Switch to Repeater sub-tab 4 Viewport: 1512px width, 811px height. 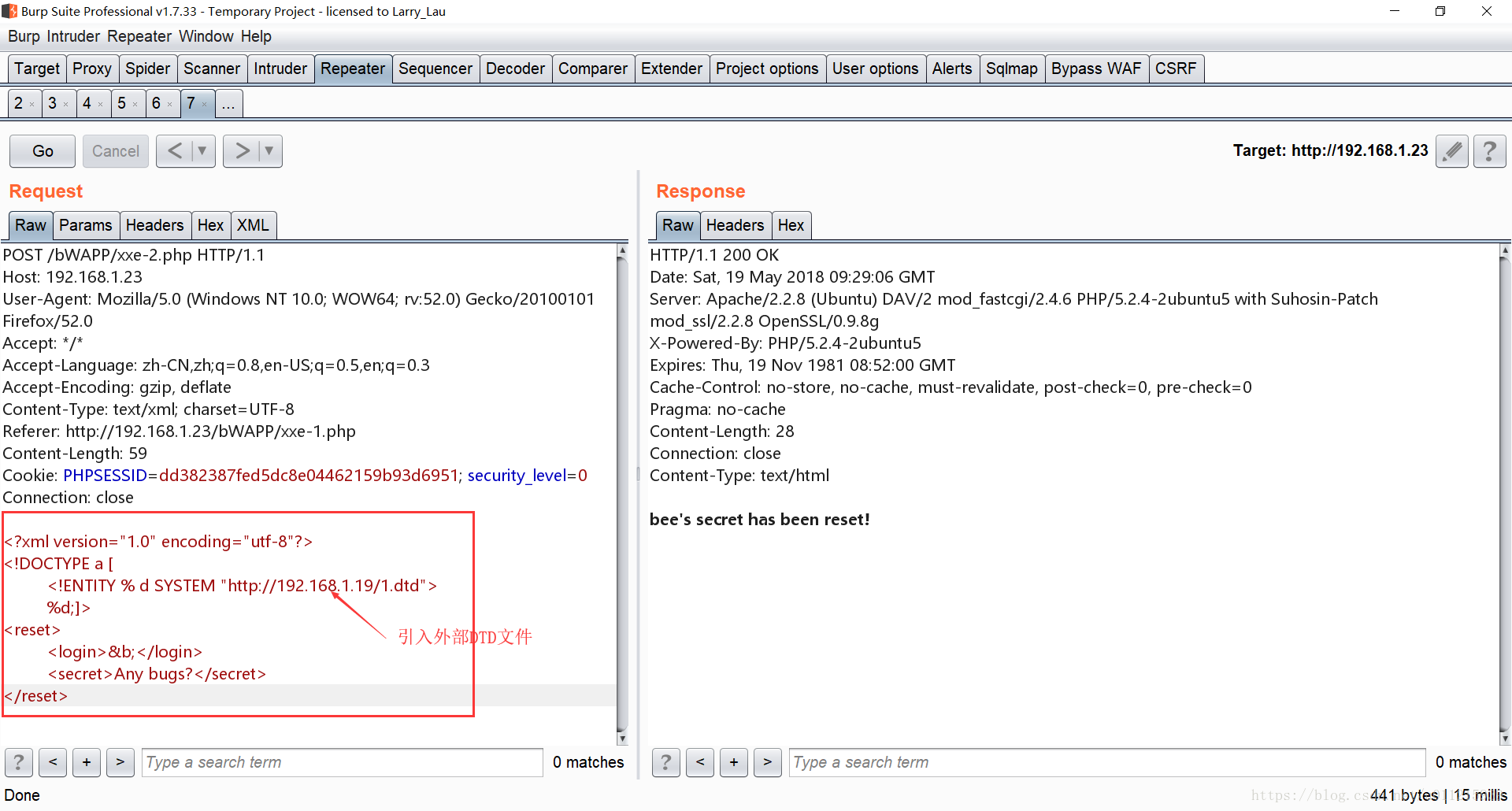(87, 103)
